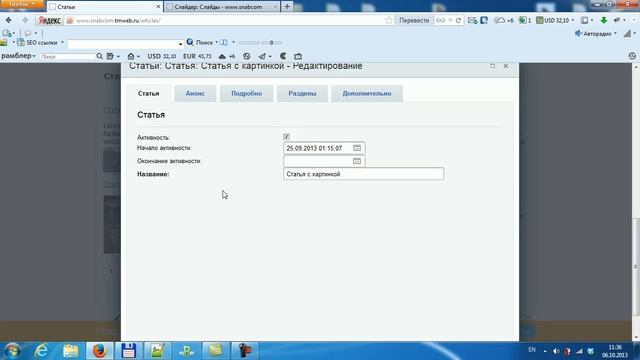This screenshot has width=640, height=360.
Task: Click Rambler toolbar weather cloud icon
Action: coord(222,56)
